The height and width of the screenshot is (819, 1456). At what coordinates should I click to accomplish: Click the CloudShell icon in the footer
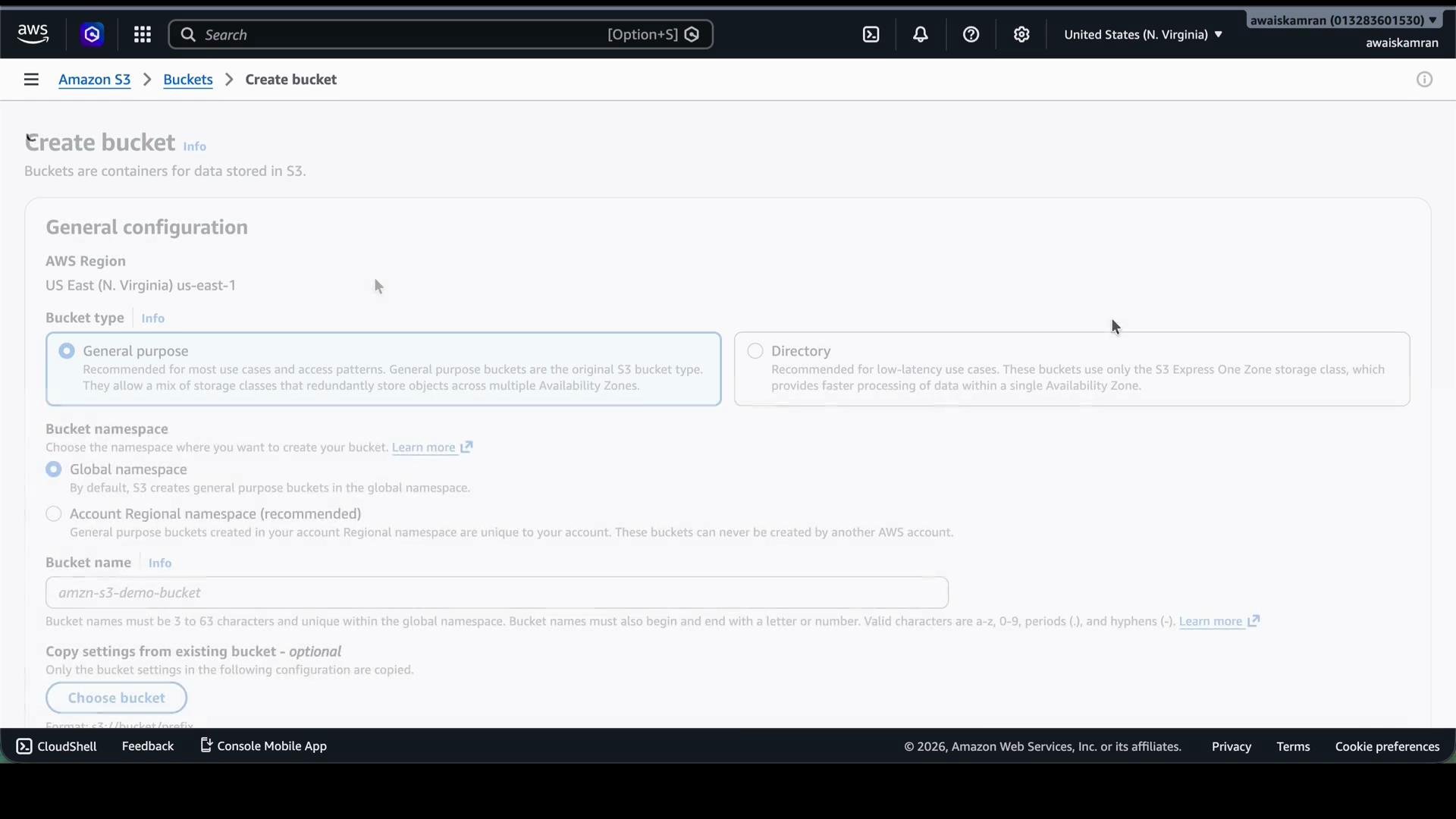click(x=24, y=746)
